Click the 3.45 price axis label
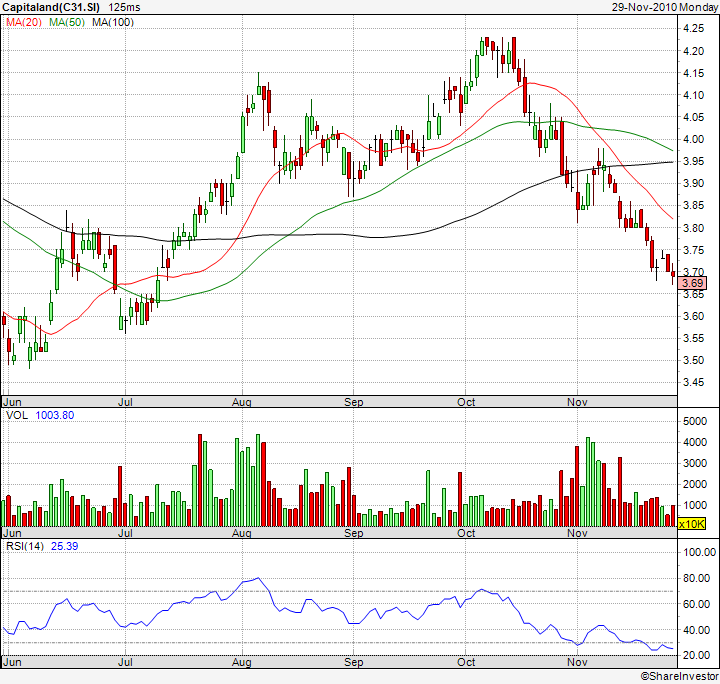Screen dimensions: 720x684 (693, 382)
